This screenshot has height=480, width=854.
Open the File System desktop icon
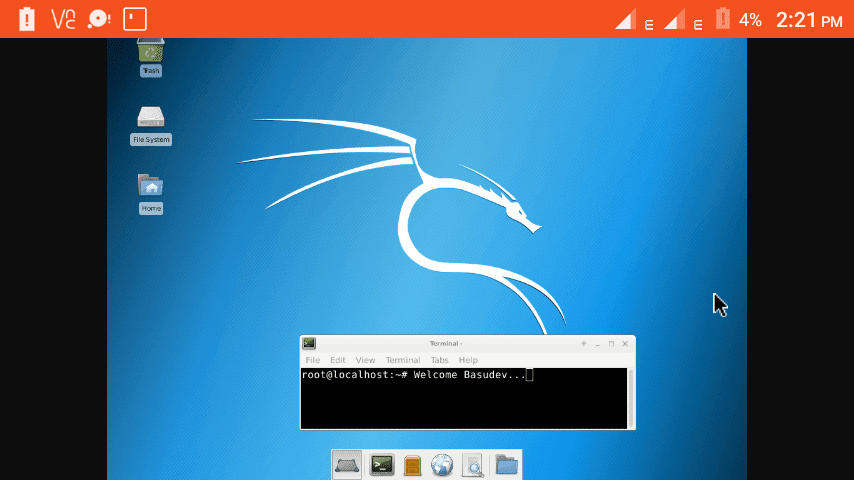tap(151, 125)
